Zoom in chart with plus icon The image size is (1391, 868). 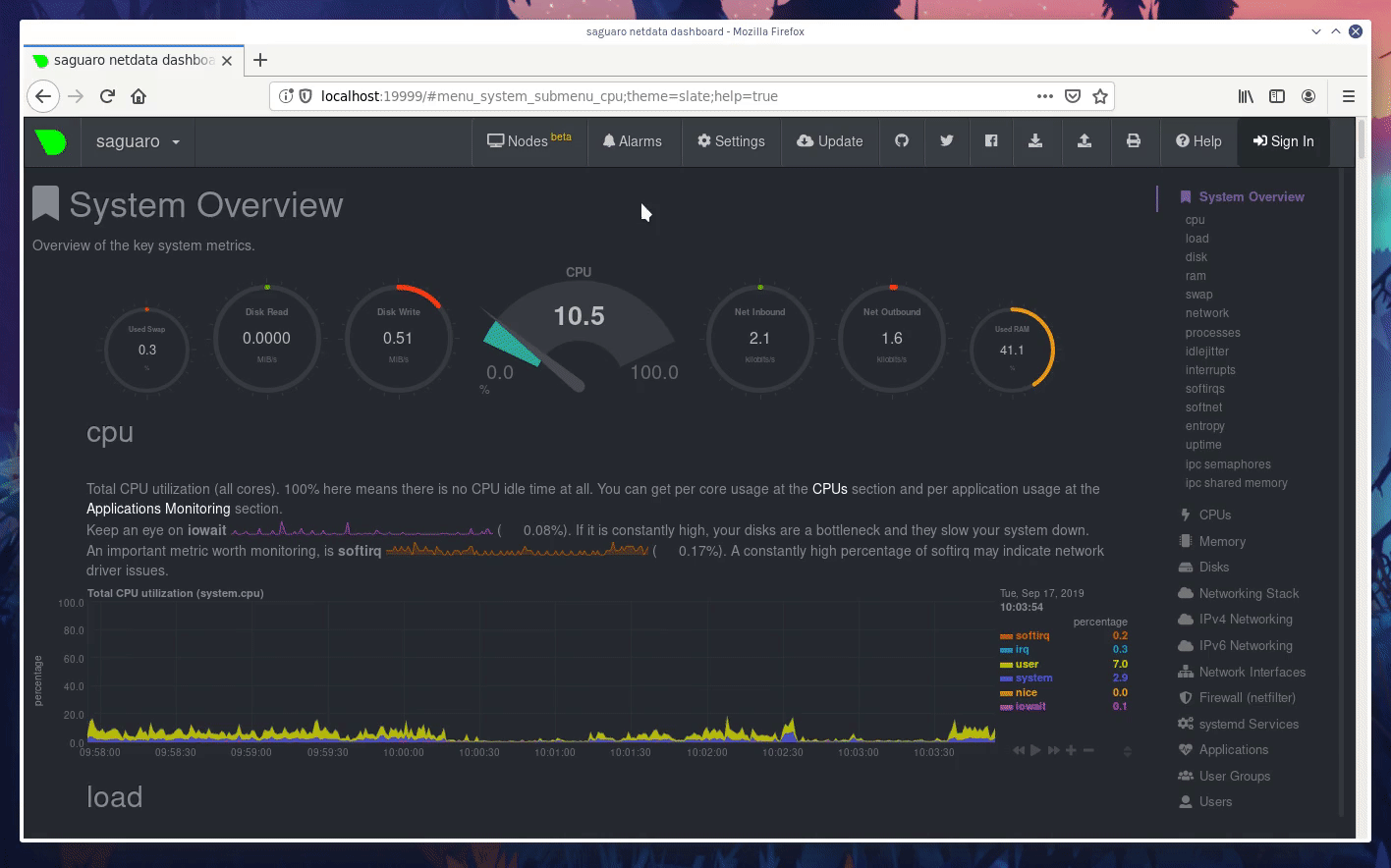click(1071, 750)
